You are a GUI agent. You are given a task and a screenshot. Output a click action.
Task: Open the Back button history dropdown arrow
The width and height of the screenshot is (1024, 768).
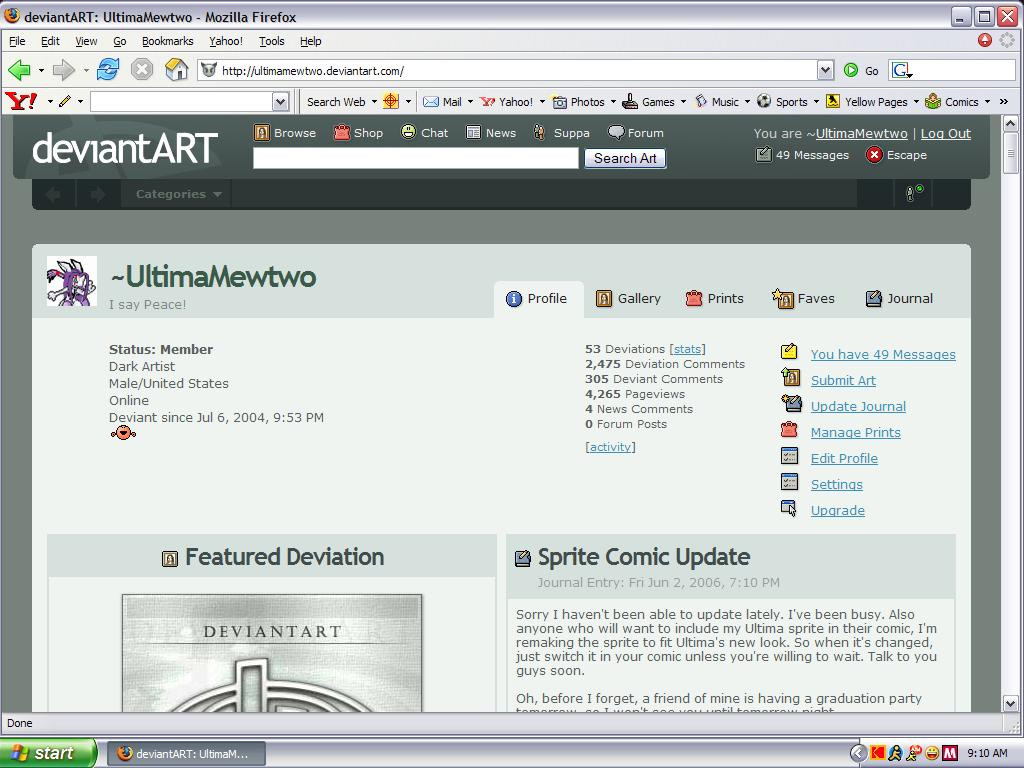click(41, 70)
